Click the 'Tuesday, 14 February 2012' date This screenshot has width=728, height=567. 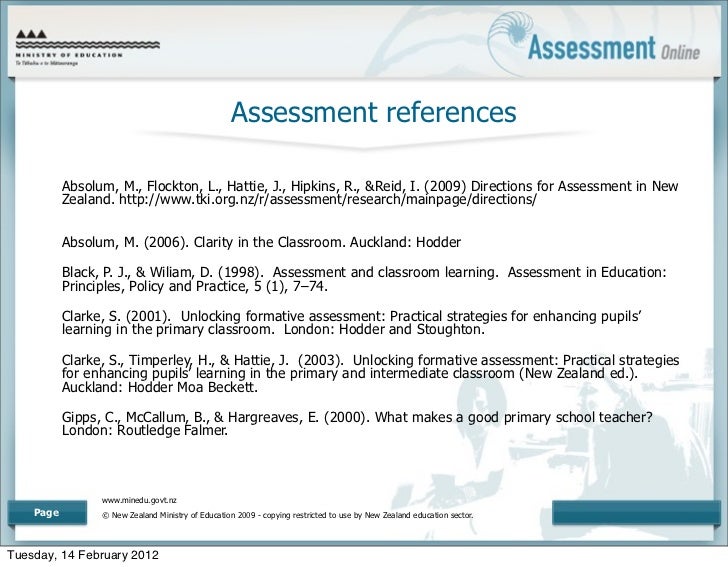pos(83,555)
